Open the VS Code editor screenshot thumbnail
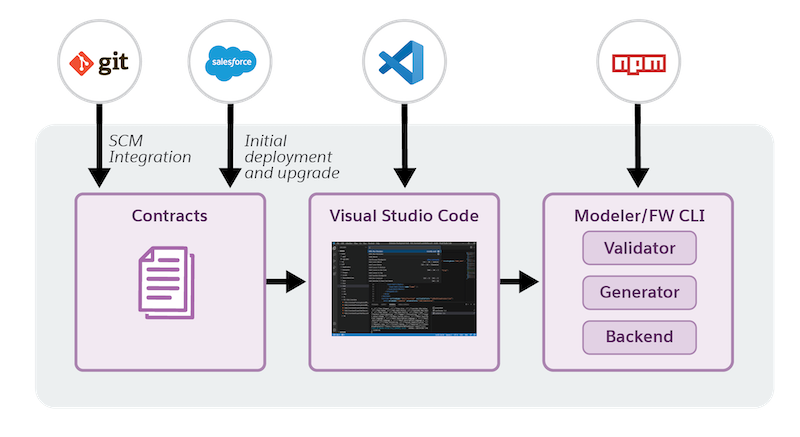This screenshot has height=437, width=800. [x=405, y=289]
